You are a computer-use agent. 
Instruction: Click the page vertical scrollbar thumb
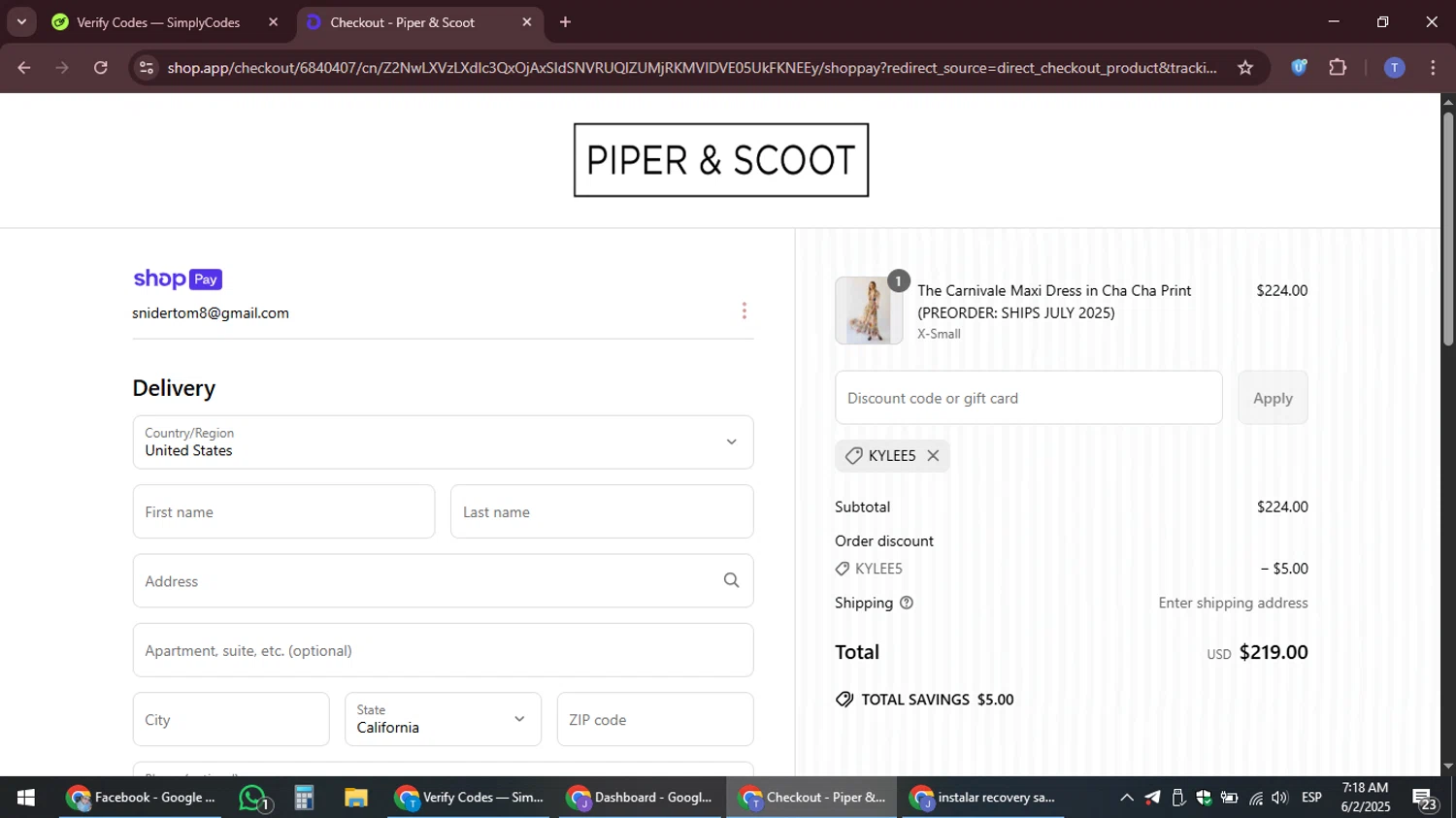point(1448,228)
